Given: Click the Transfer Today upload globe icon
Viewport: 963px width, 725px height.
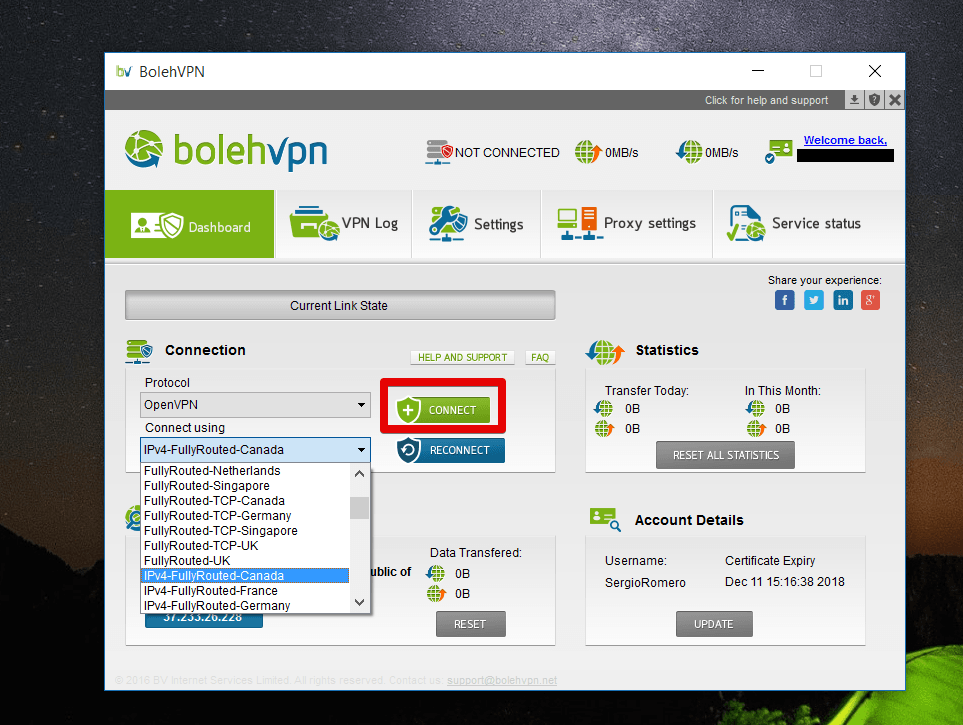Looking at the screenshot, I should [x=604, y=428].
